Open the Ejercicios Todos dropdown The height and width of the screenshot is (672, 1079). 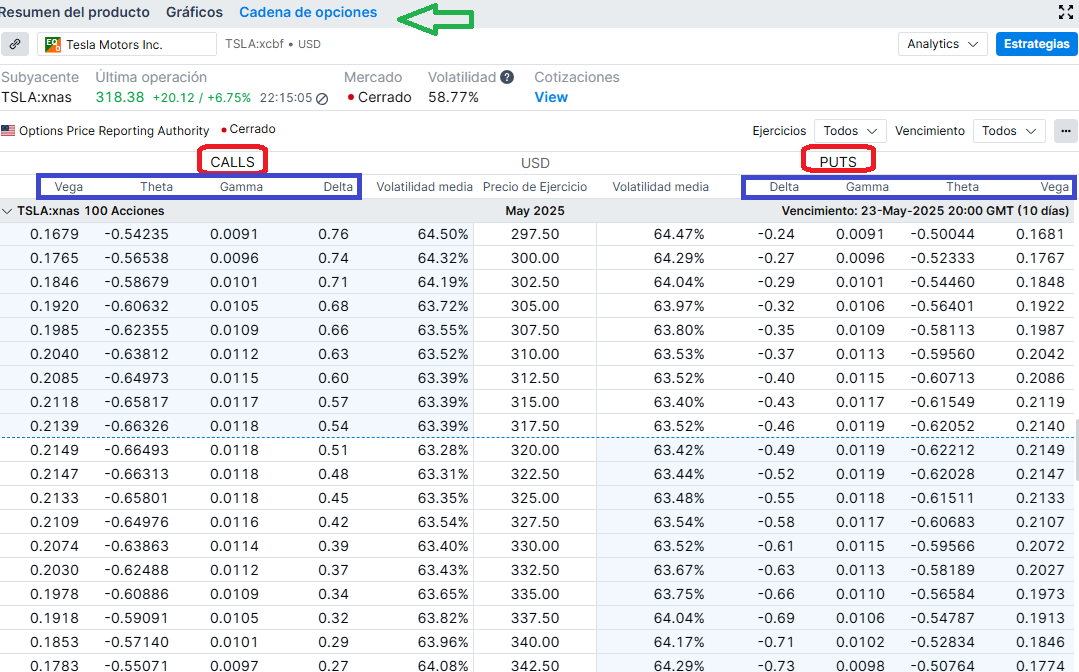point(850,131)
